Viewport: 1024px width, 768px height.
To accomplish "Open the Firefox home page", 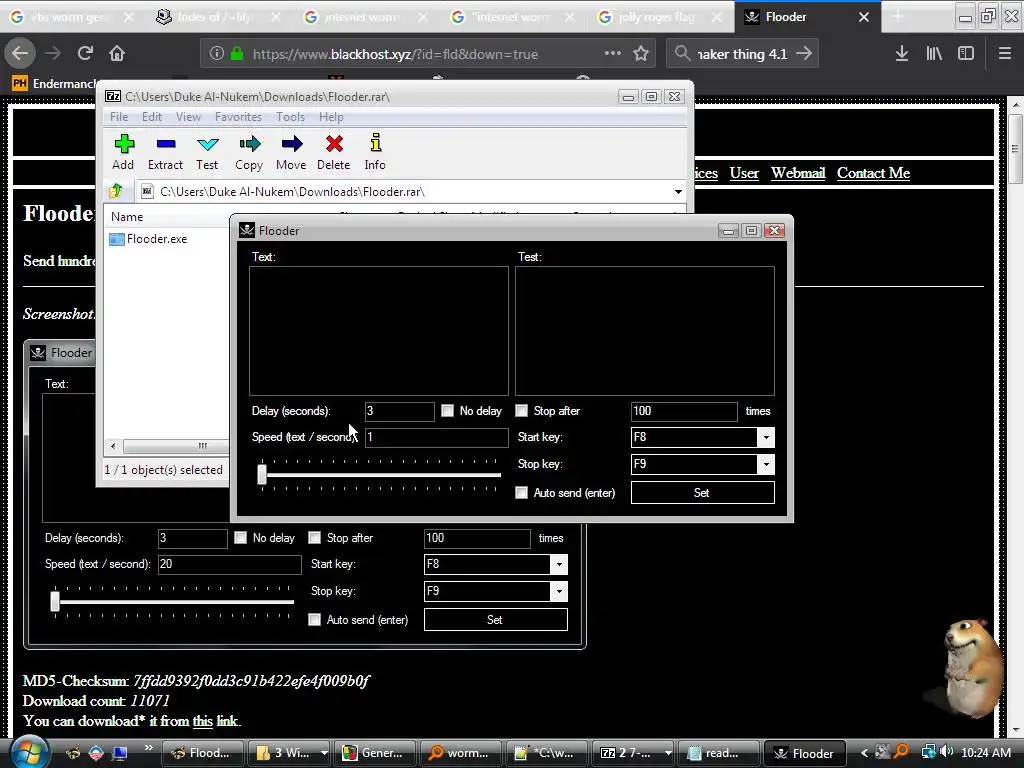I will [x=117, y=54].
